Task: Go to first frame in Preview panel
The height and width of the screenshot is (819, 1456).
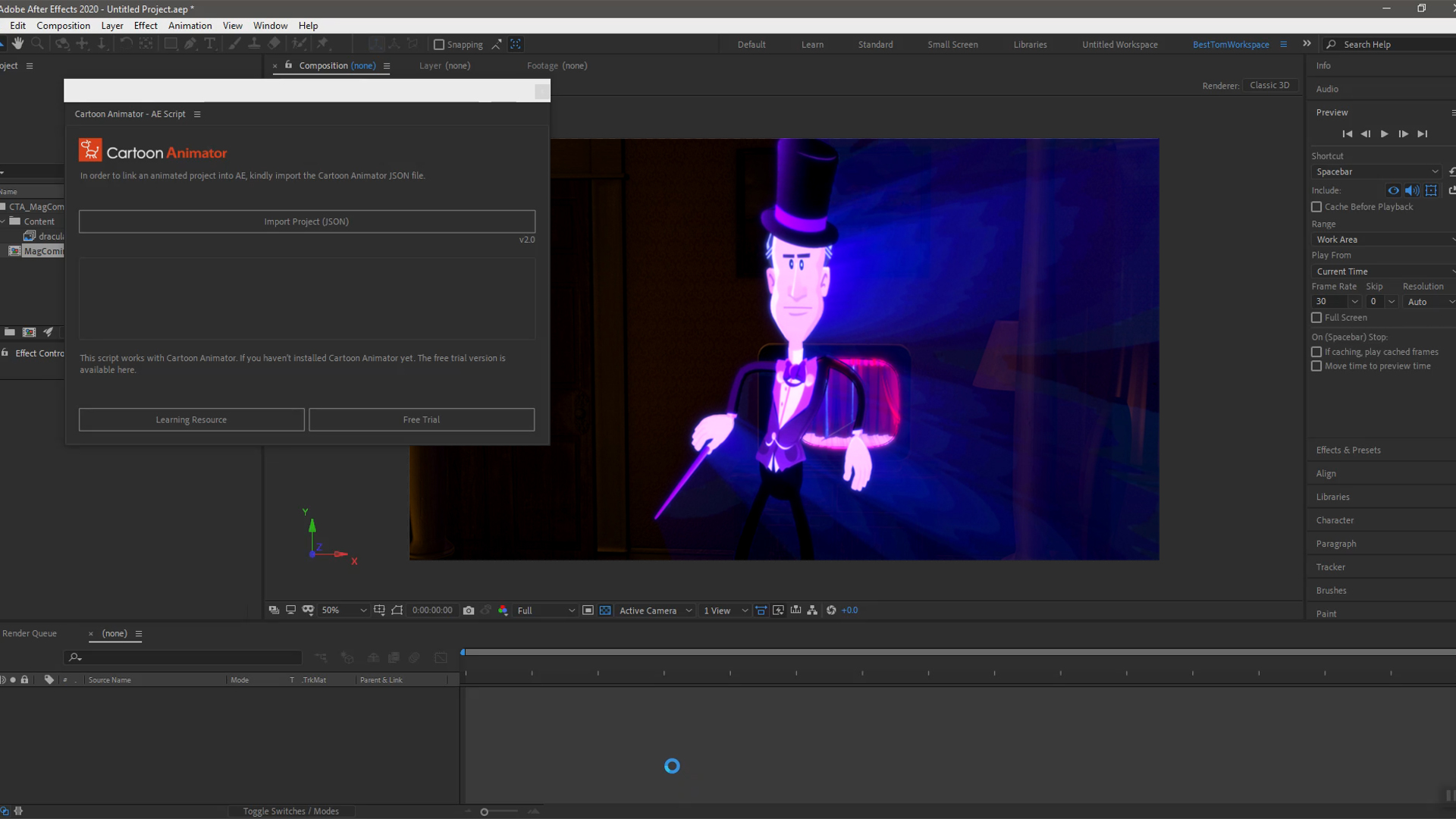Action: point(1348,134)
